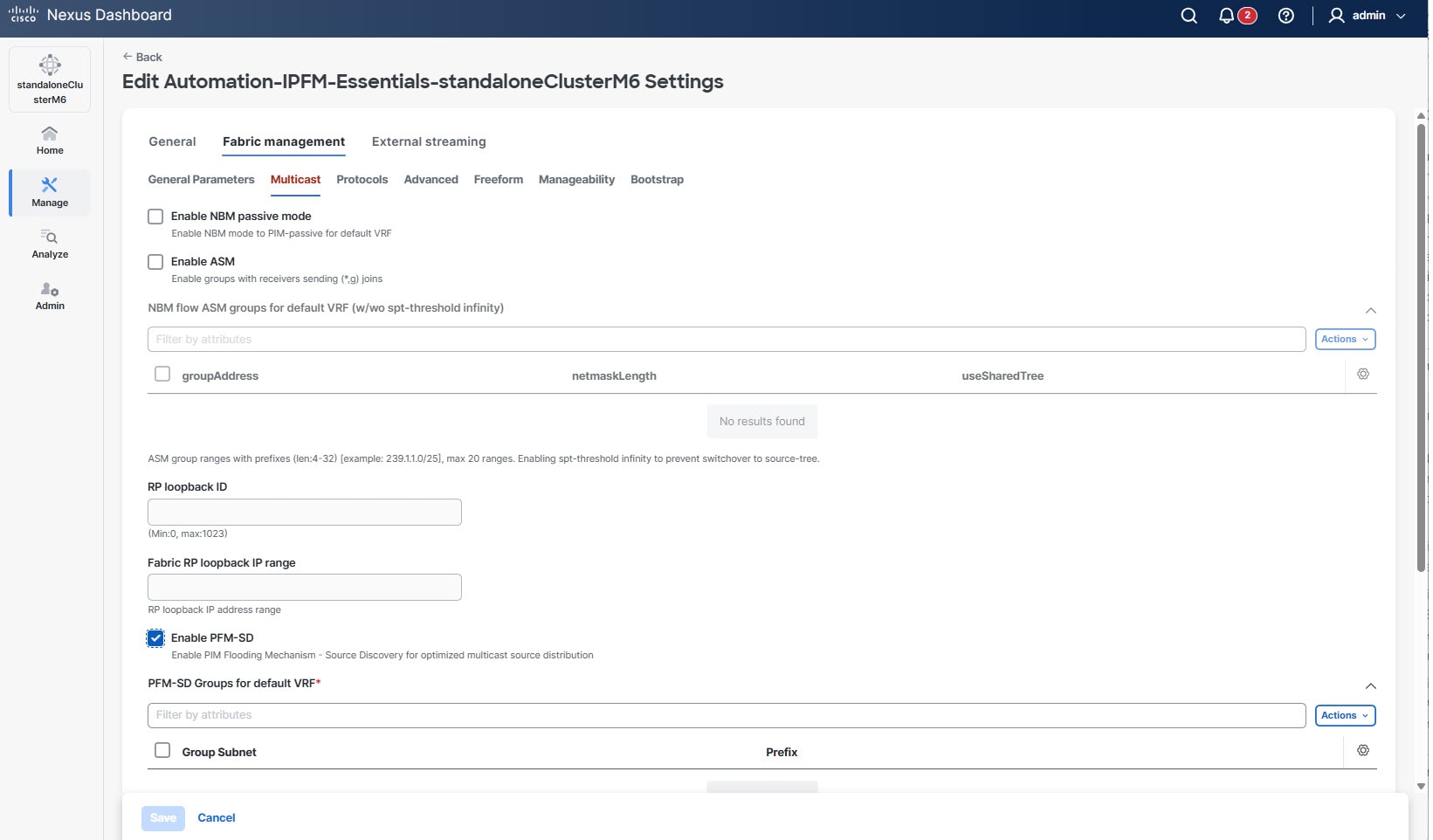This screenshot has width=1433, height=840.
Task: Click Nexus Dashboard title text
Action: 109,15
